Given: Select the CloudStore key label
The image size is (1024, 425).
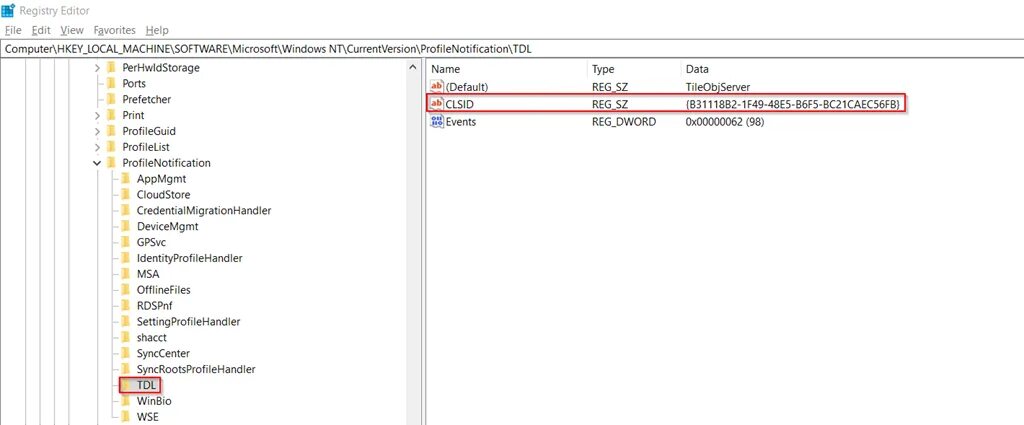Looking at the screenshot, I should [164, 195].
